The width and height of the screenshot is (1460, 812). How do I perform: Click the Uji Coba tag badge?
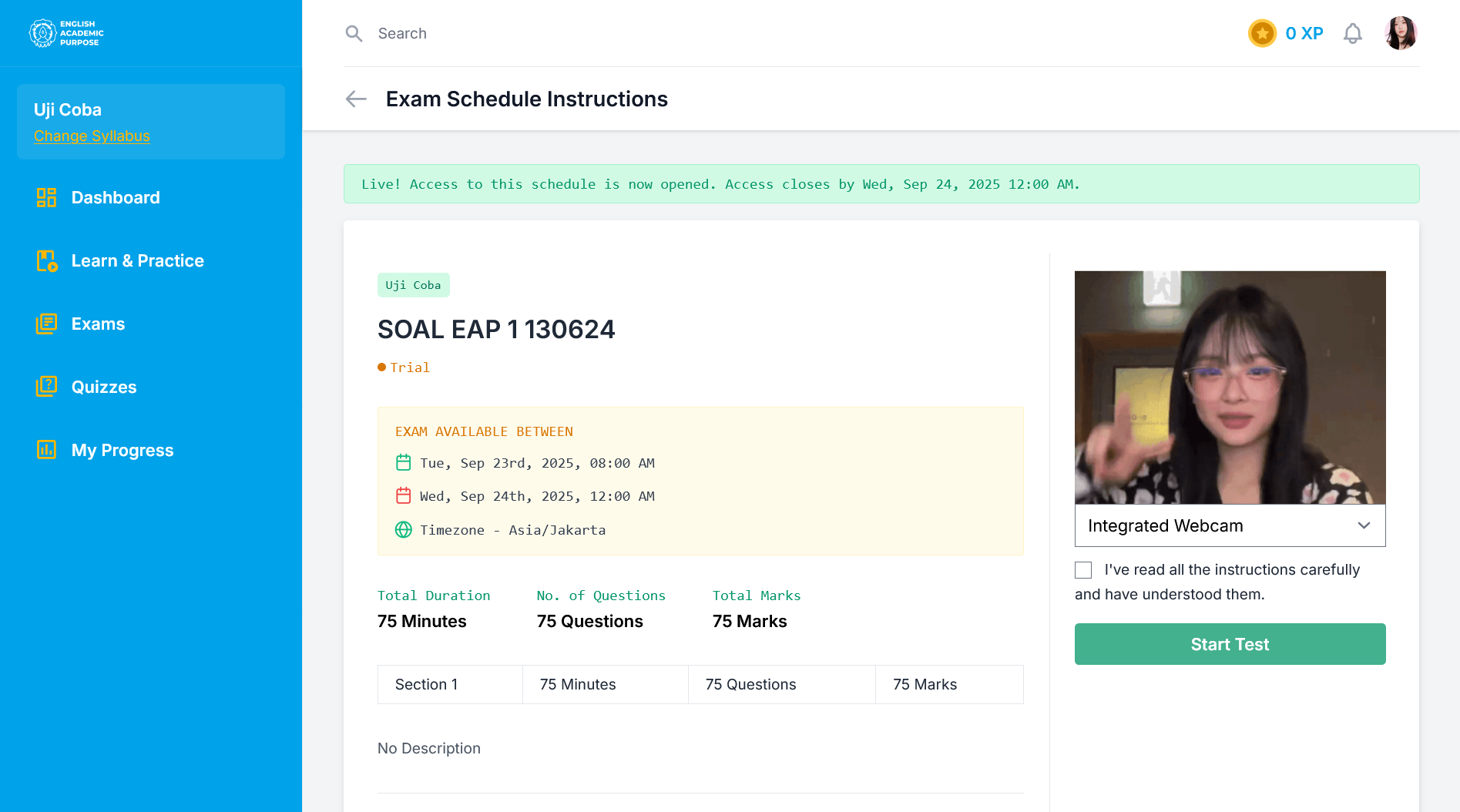pos(413,285)
